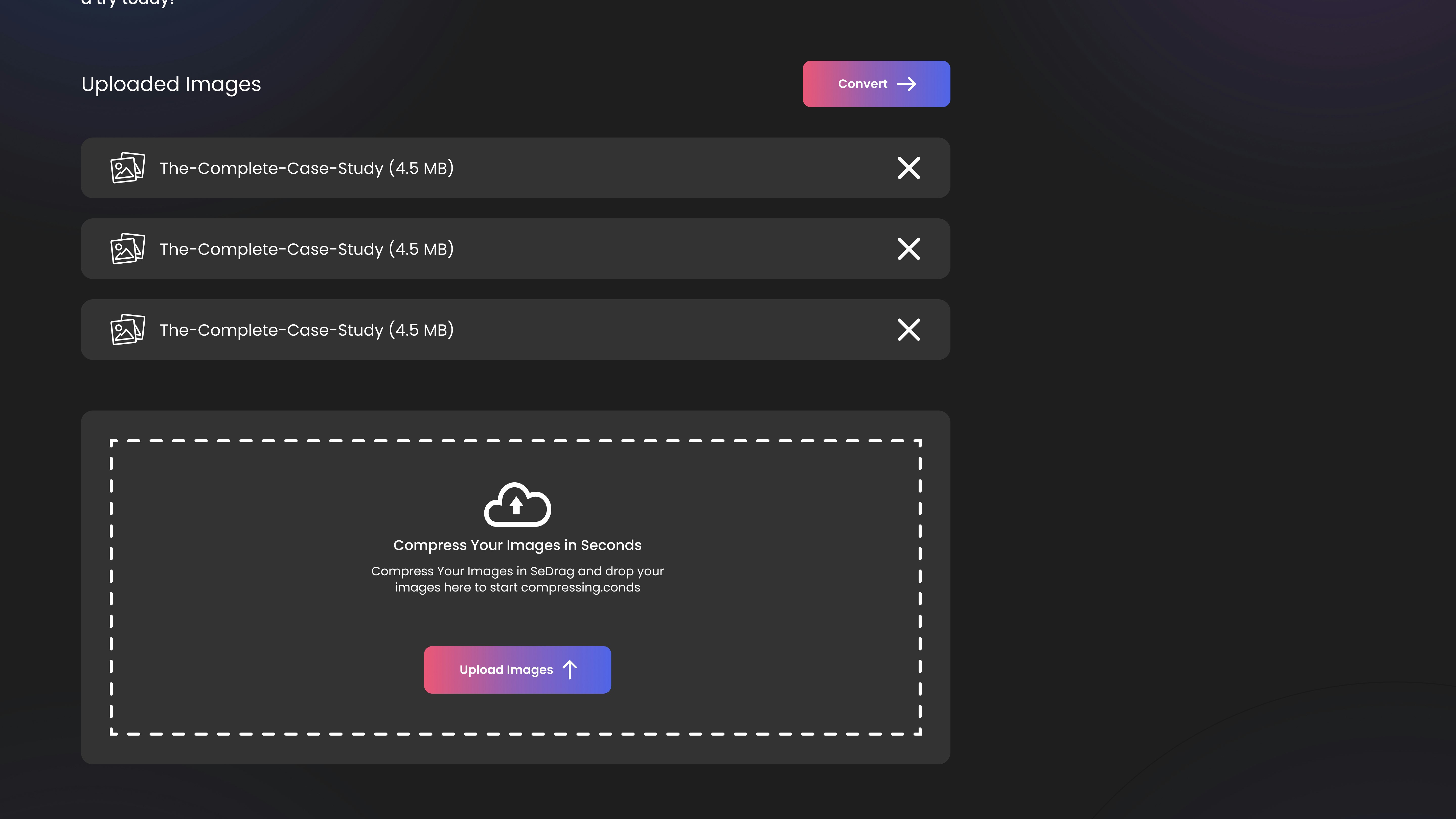Remove the second uploaded image with X

tap(909, 249)
